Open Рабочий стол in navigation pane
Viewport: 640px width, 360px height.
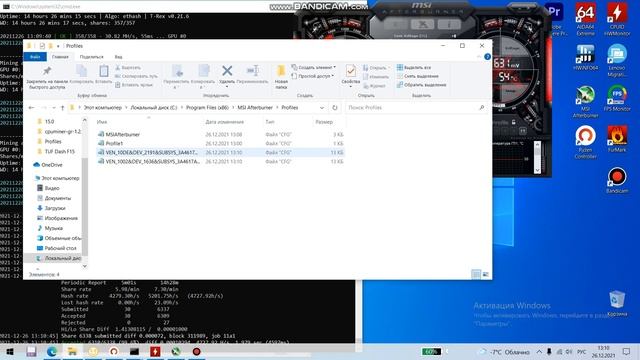[60, 248]
